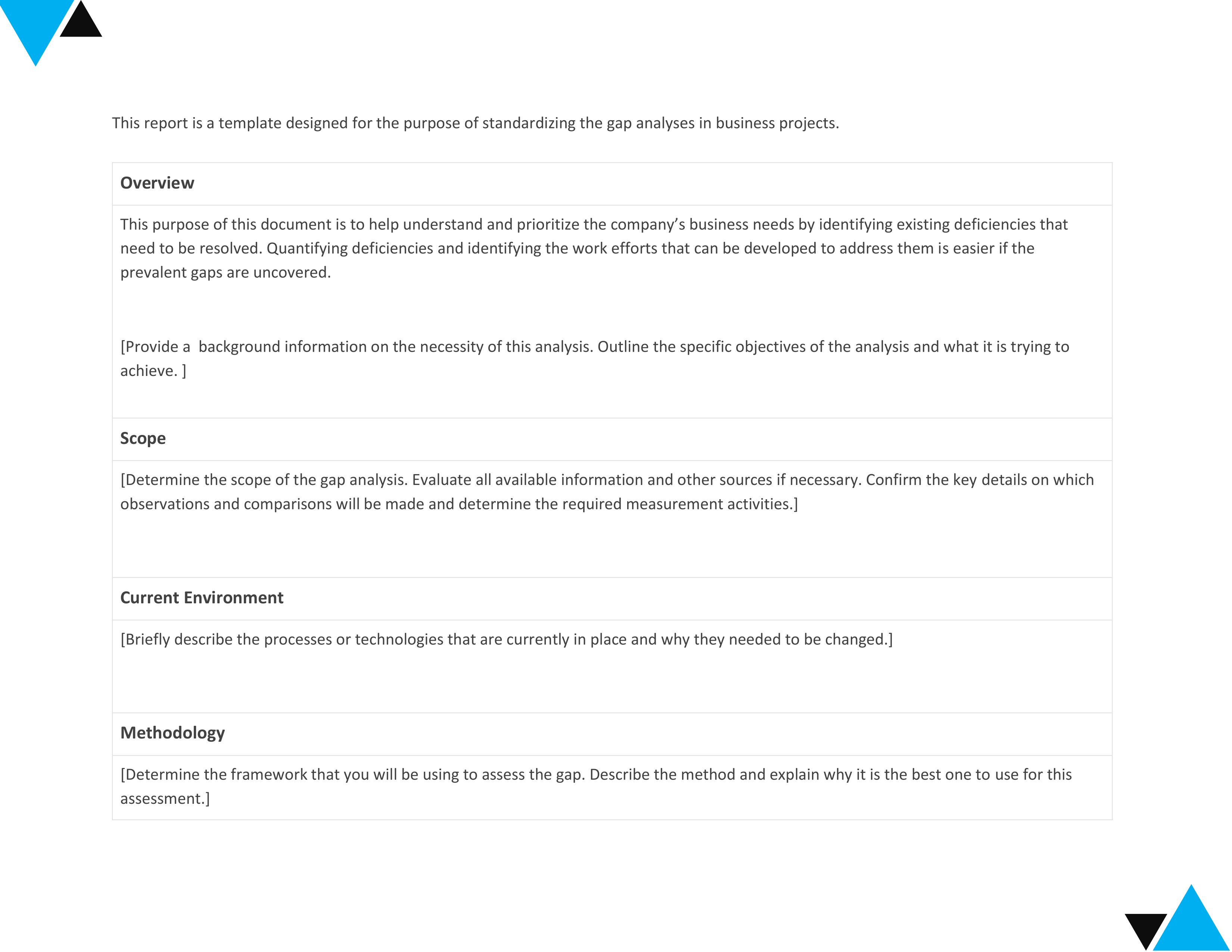Click the Overview section heading
This screenshot has height=952, width=1232.
pyautogui.click(x=157, y=183)
